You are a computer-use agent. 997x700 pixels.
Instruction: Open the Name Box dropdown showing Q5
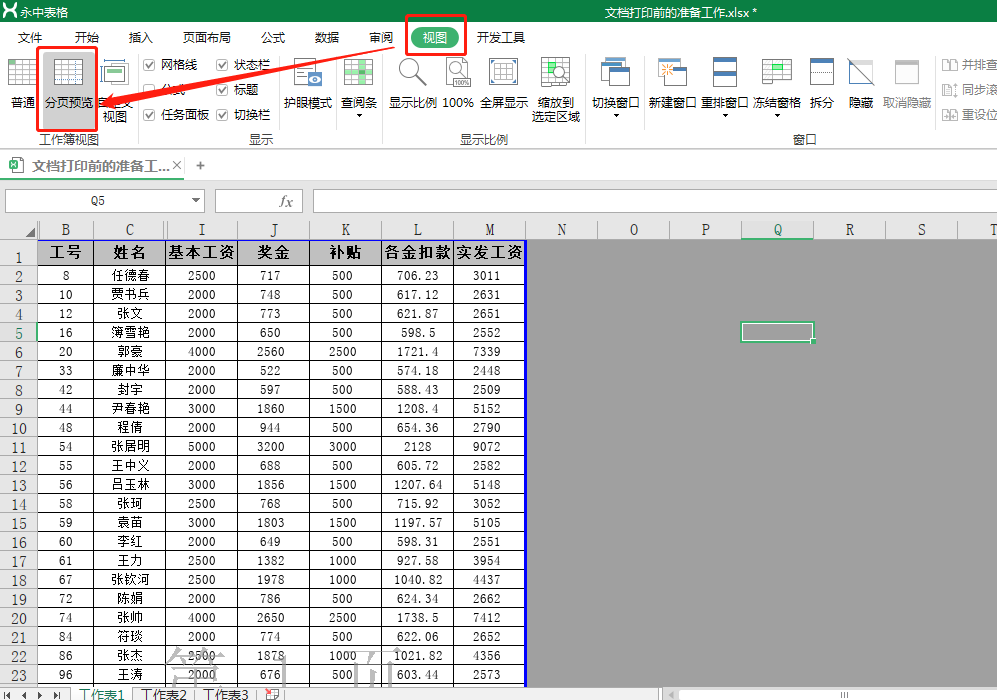point(194,201)
